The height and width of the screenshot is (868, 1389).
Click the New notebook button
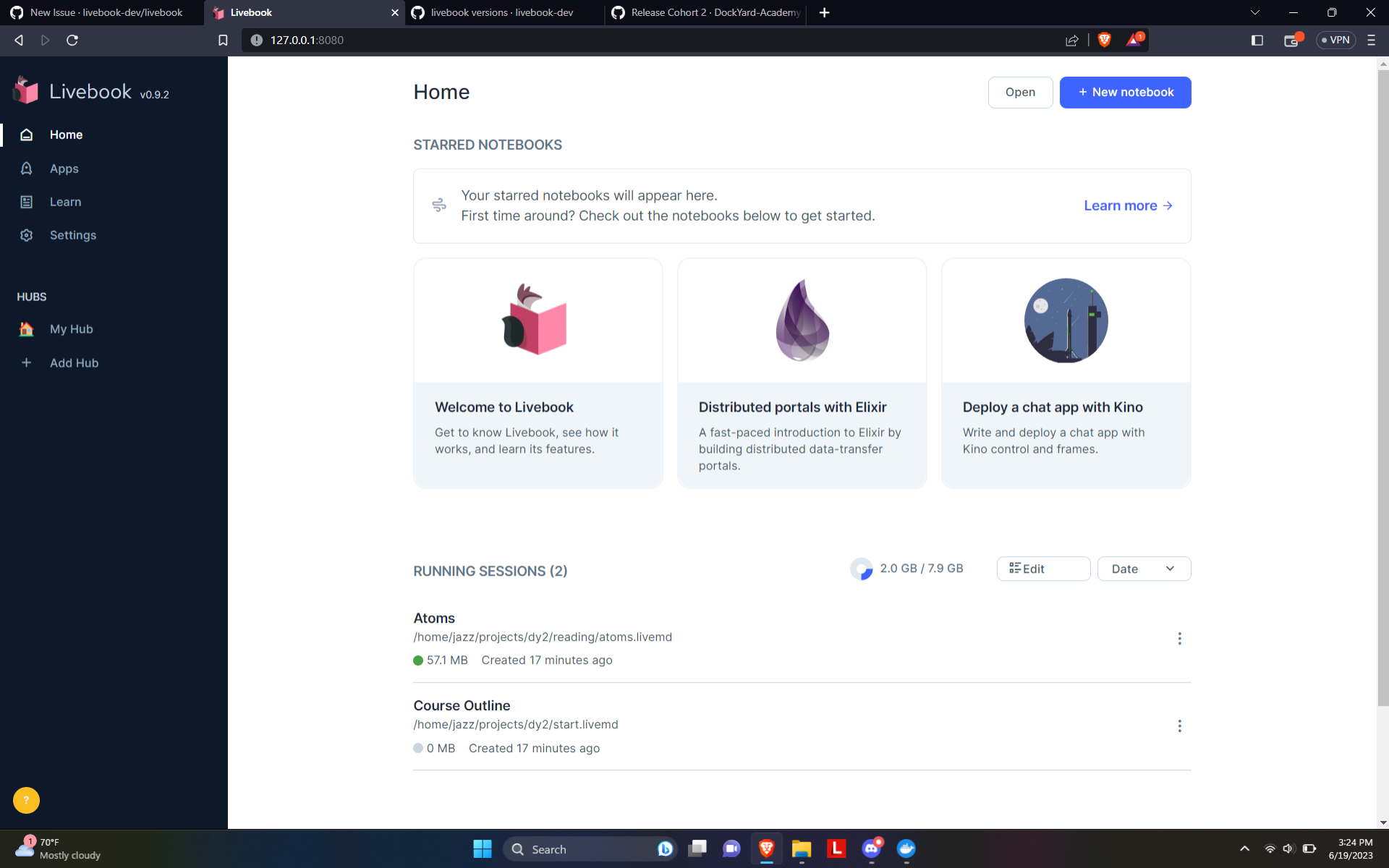pyautogui.click(x=1125, y=92)
